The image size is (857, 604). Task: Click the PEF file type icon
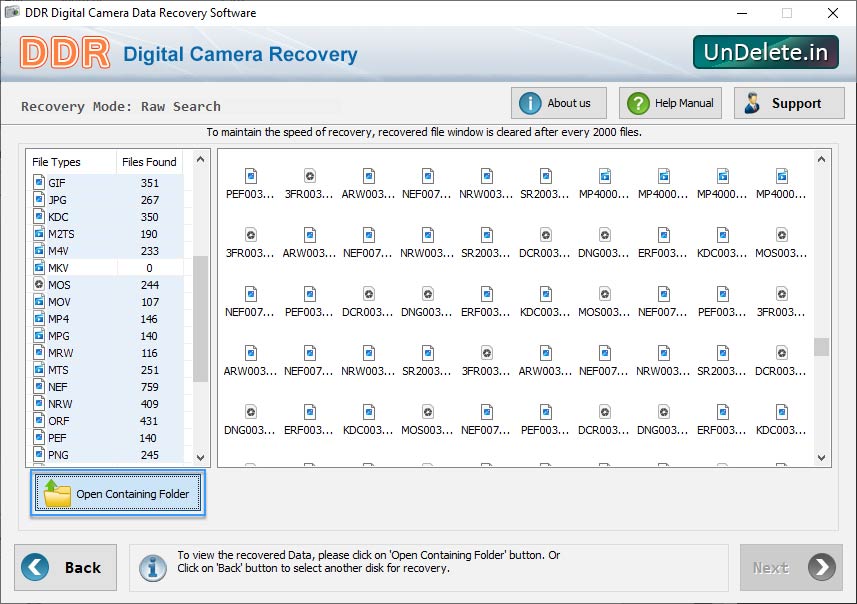click(39, 437)
